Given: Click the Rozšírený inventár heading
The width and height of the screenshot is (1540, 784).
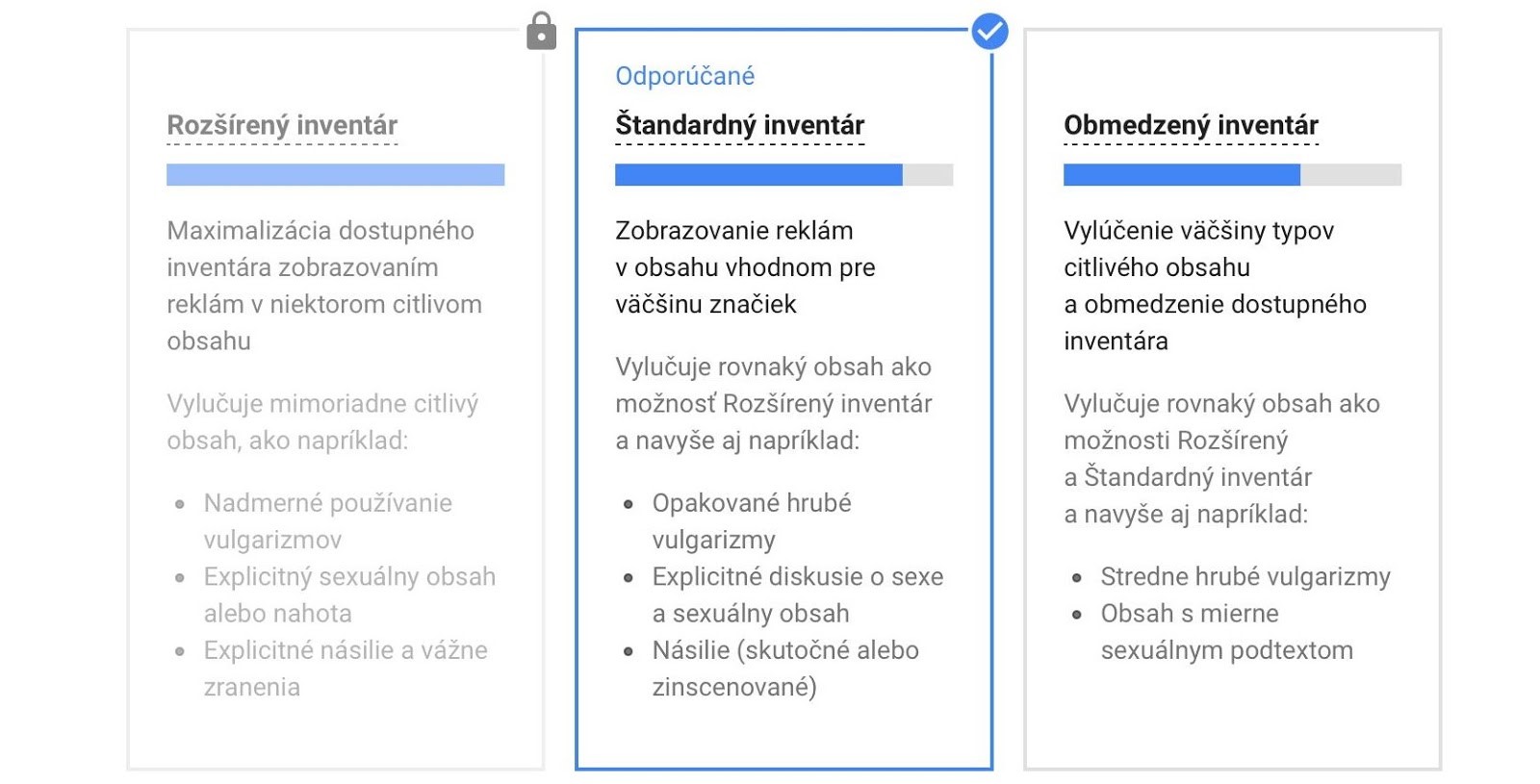Looking at the screenshot, I should click(282, 125).
